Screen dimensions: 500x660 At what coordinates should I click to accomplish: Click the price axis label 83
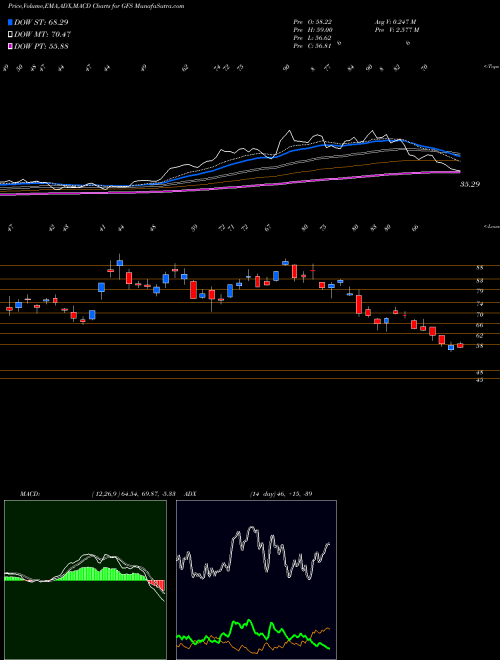coord(479,280)
